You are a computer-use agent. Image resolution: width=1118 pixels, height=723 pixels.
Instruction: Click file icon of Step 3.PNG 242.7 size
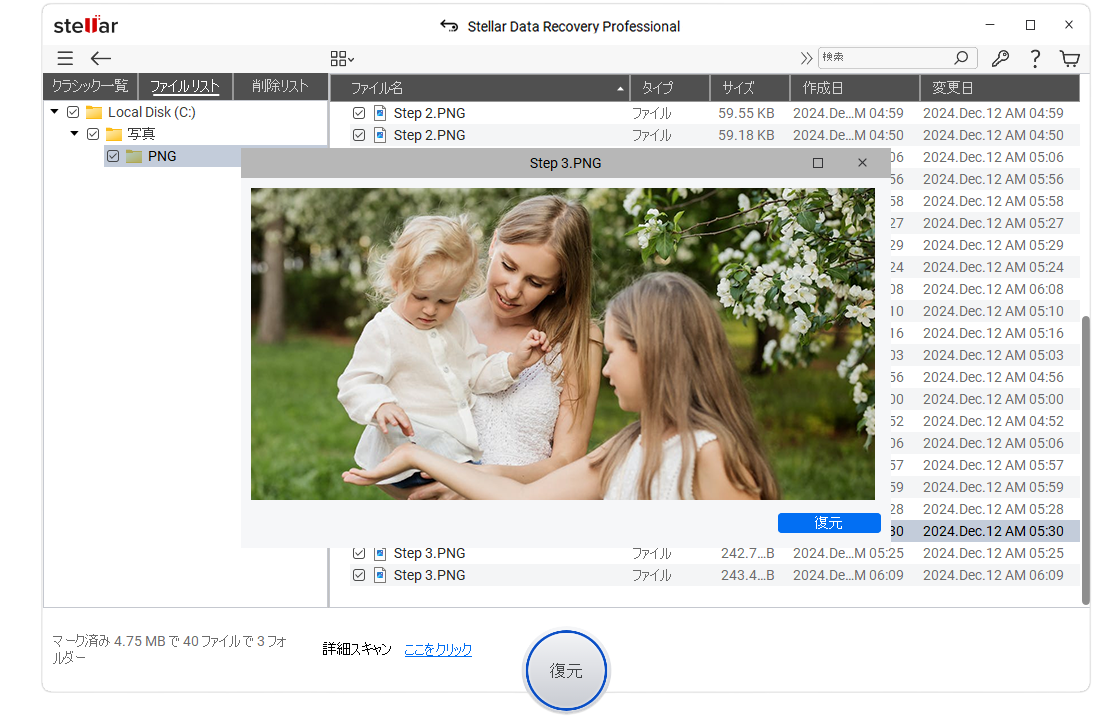click(381, 553)
